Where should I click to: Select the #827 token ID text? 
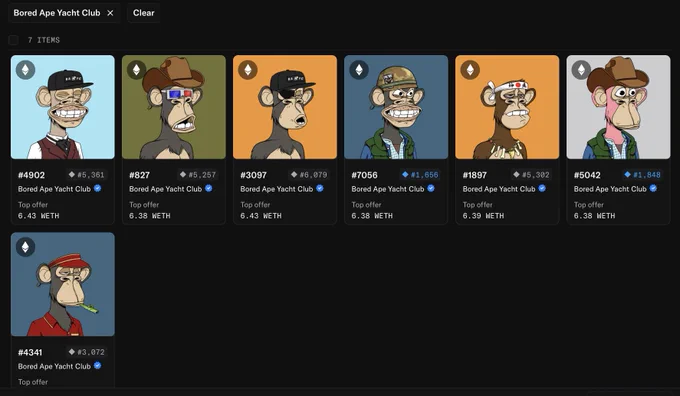(x=139, y=175)
